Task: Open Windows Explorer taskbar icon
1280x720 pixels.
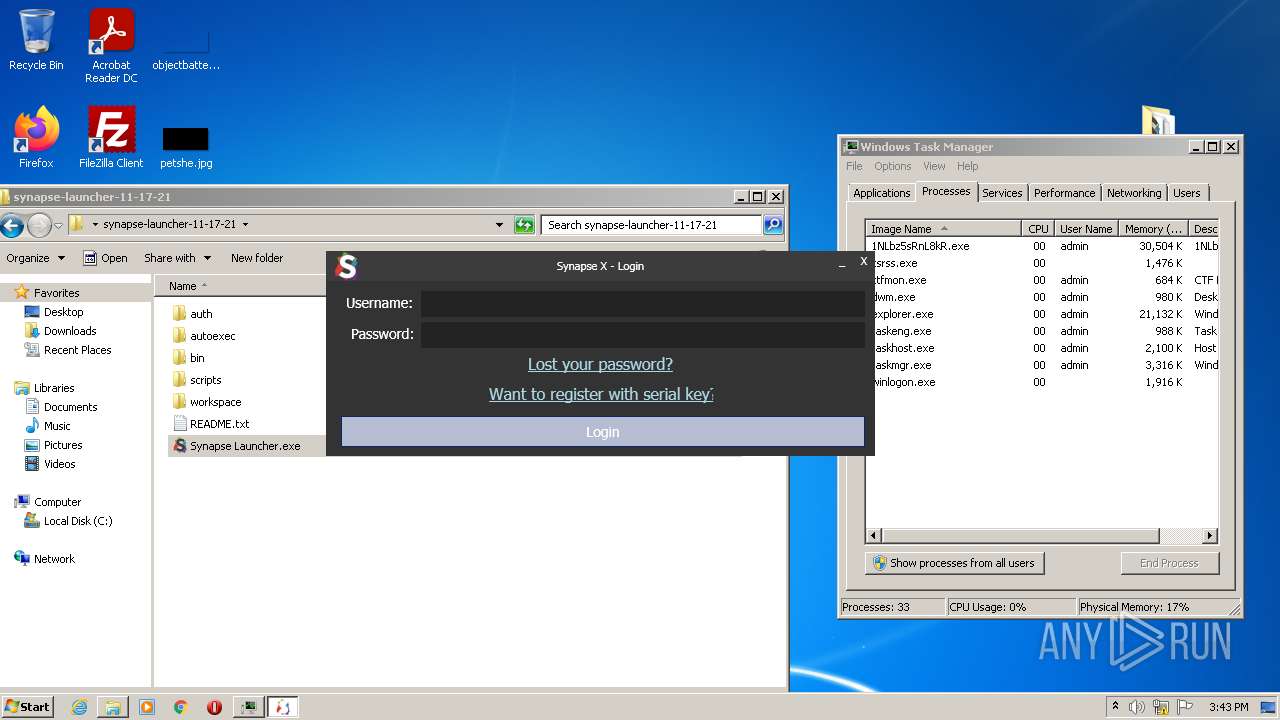Action: [x=113, y=707]
